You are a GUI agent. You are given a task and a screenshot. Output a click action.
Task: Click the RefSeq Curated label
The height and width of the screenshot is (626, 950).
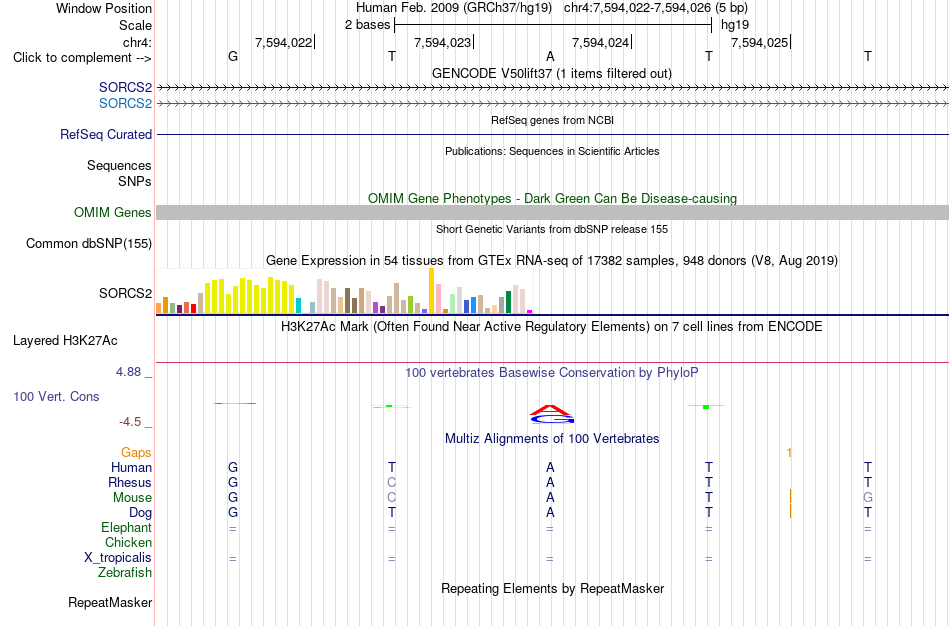(106, 135)
